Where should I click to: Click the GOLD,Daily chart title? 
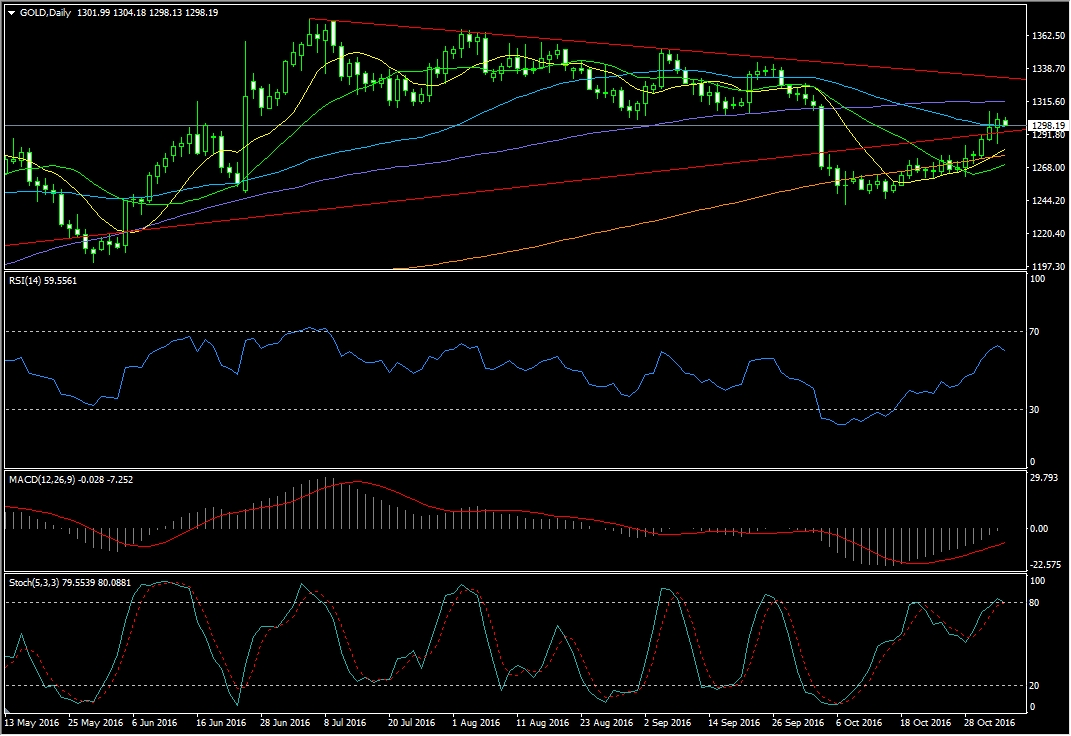45,13
